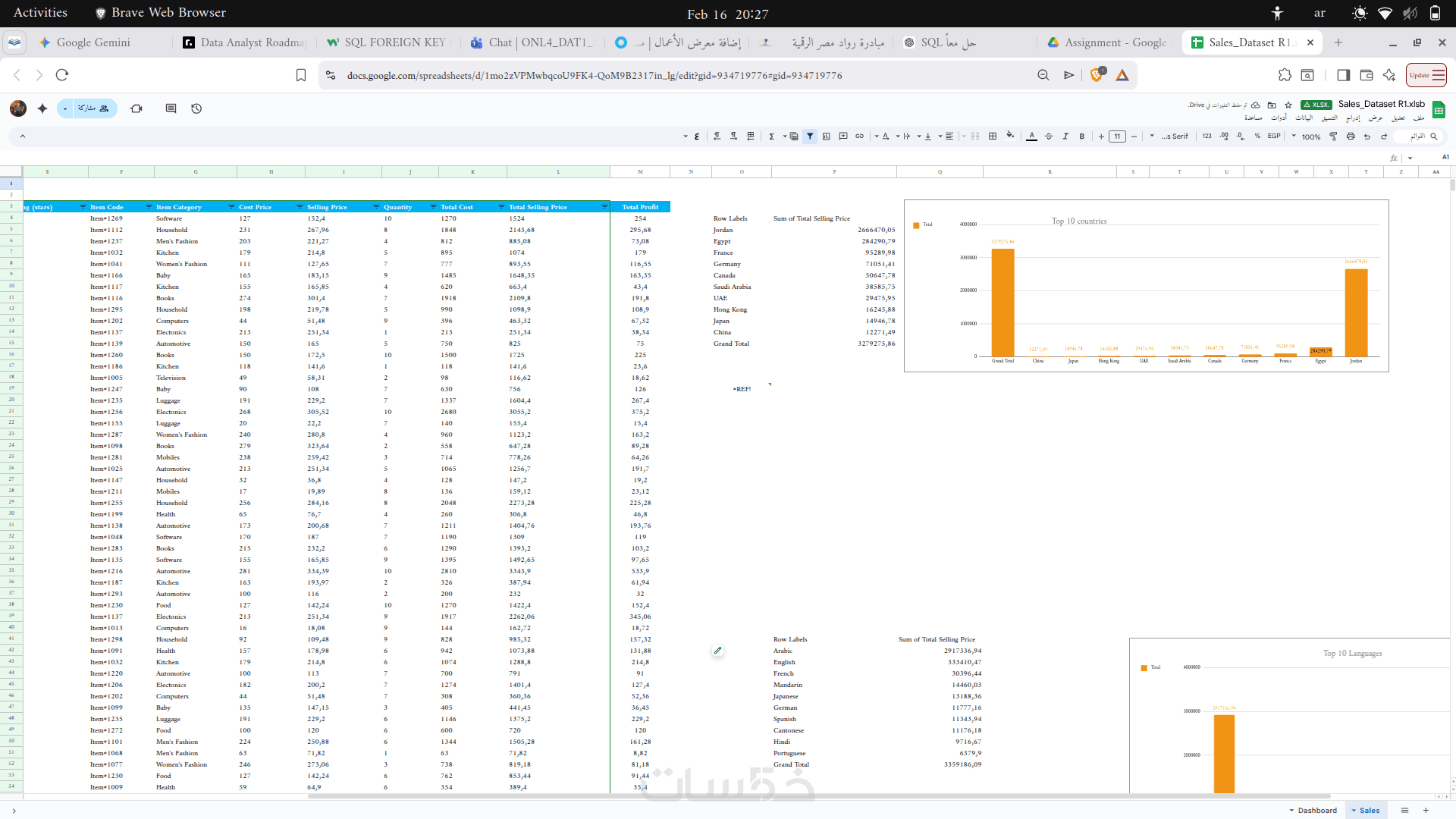Viewport: 1456px width, 819px height.
Task: Open the إدراج (Insert) menu
Action: click(x=1353, y=118)
